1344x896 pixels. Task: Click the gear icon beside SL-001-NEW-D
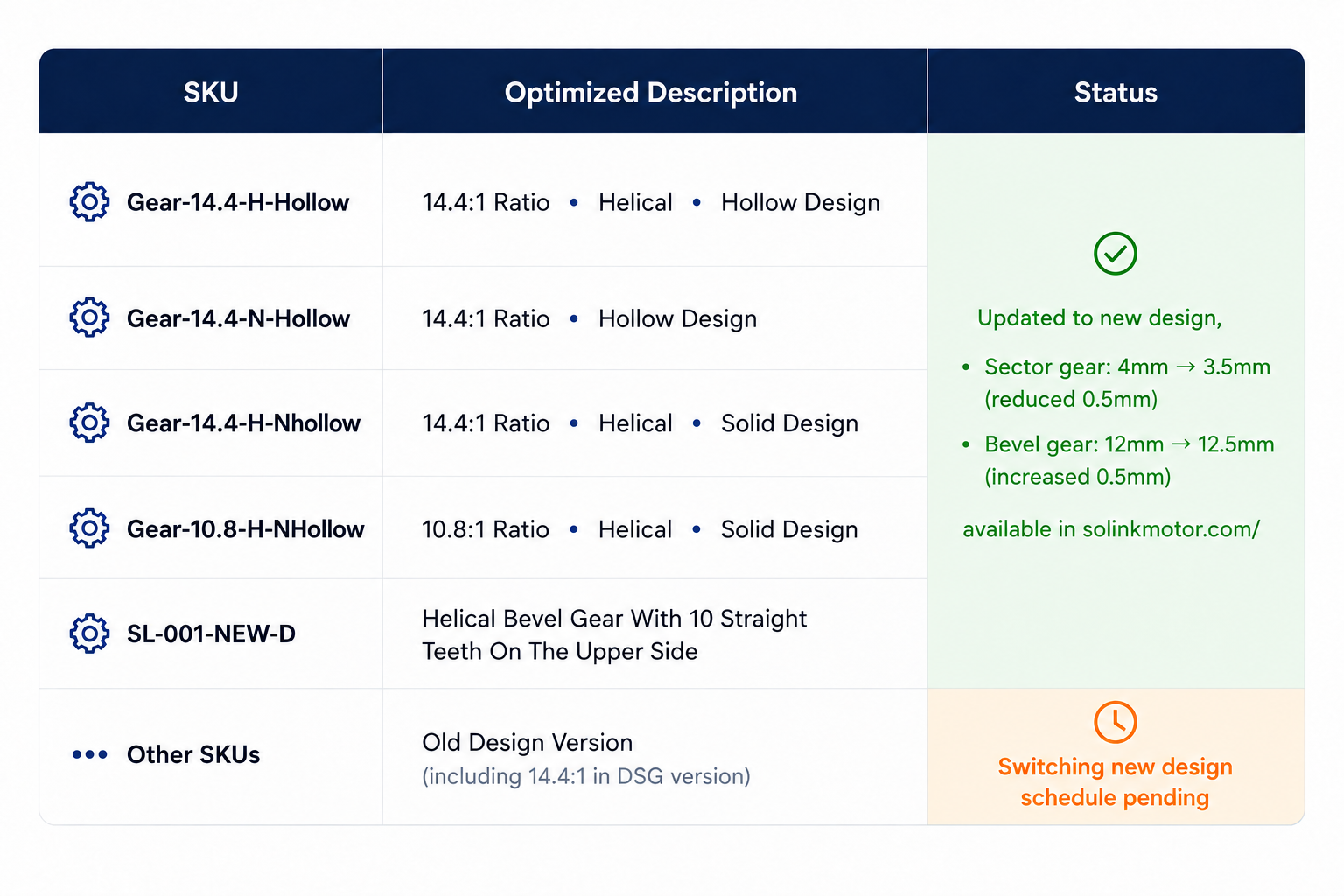coord(89,633)
